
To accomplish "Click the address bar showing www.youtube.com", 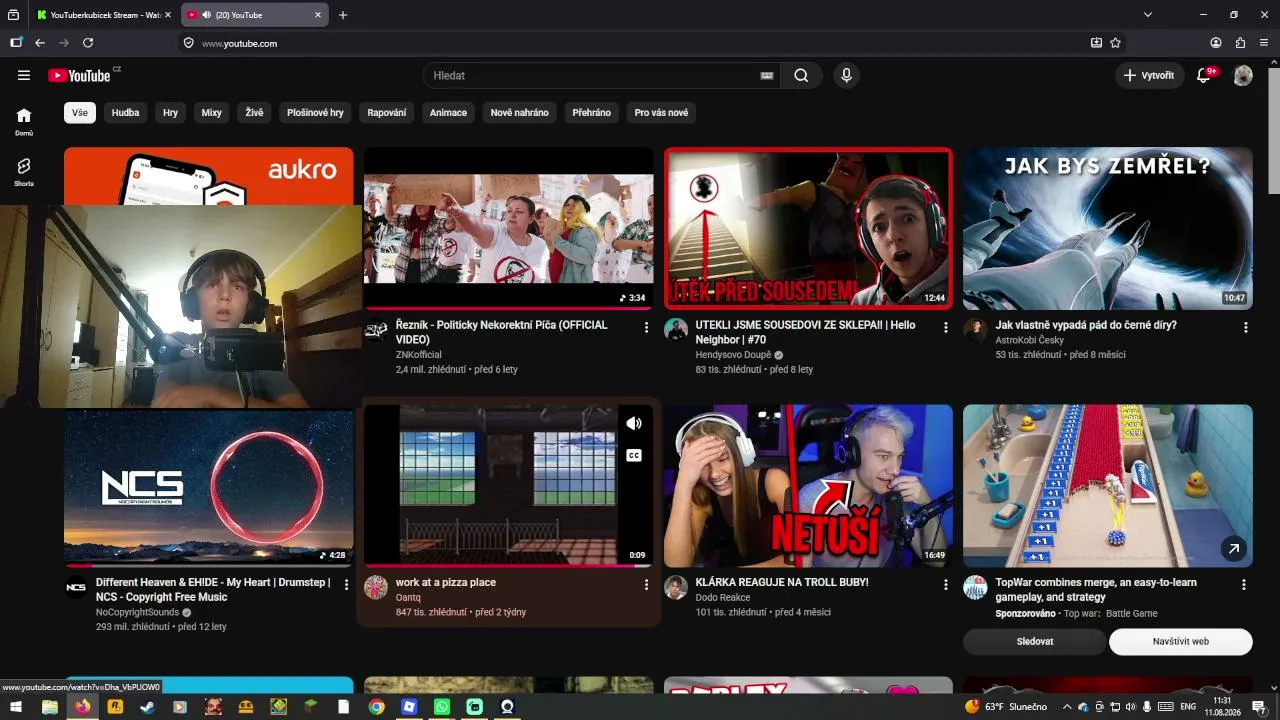I will (640, 43).
